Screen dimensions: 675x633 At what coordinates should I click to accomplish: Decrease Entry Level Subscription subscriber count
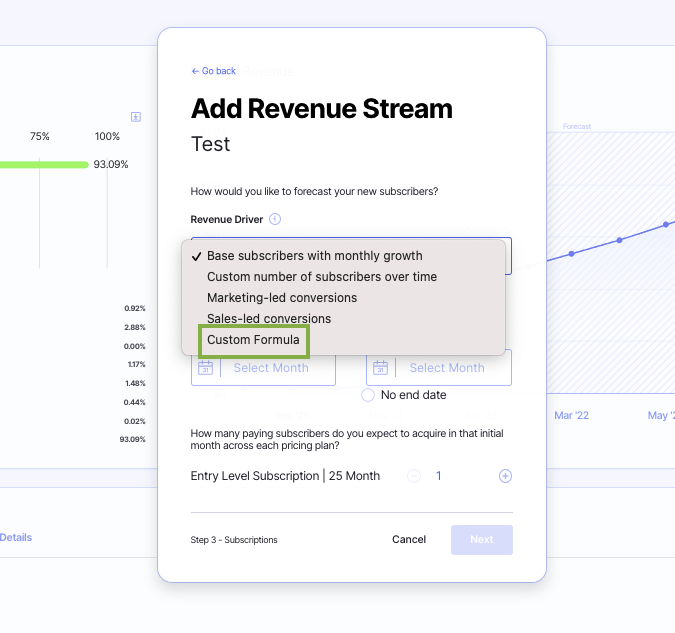pos(414,476)
